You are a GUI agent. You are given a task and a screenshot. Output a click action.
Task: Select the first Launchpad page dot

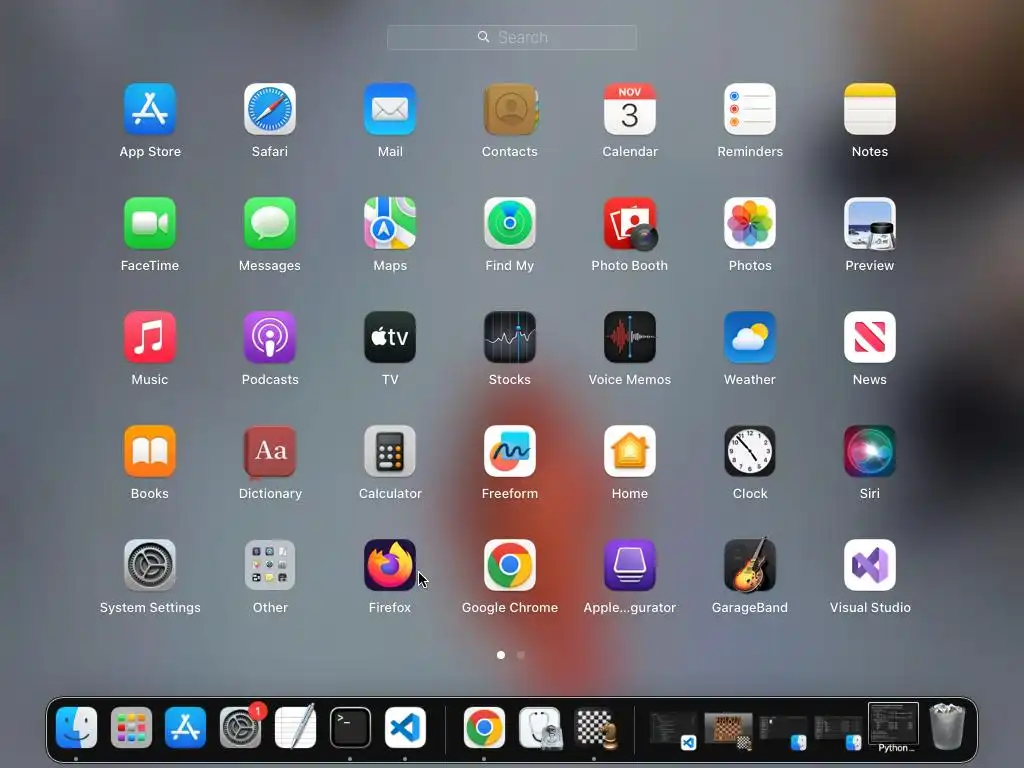501,654
